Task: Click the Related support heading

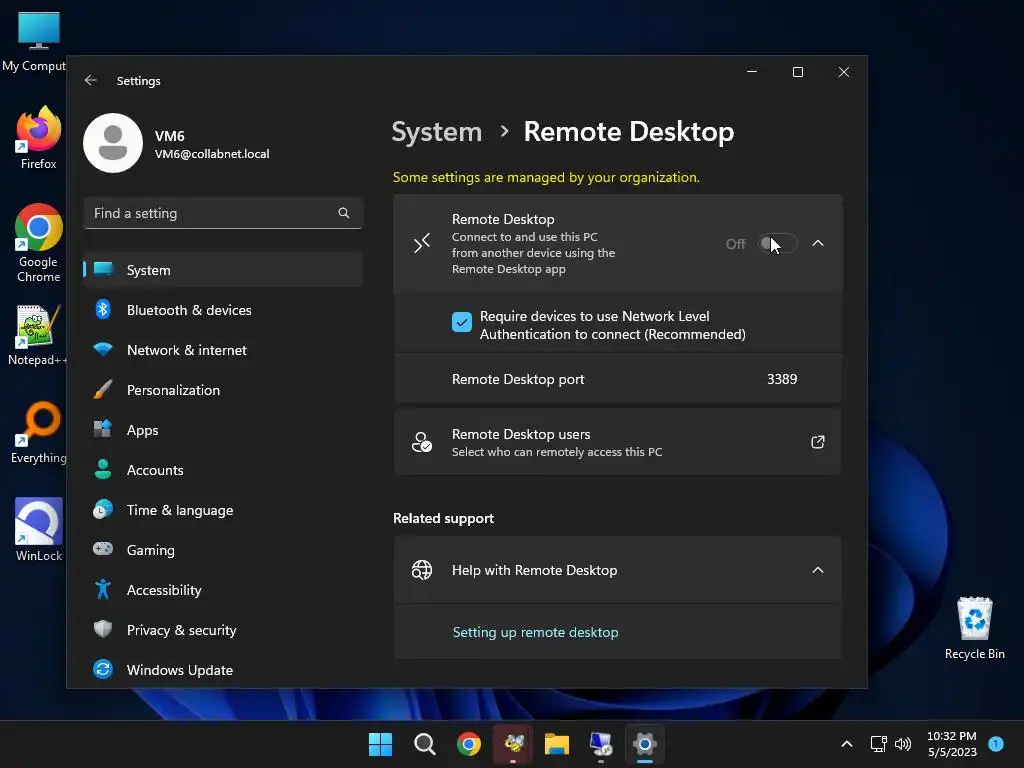Action: pos(443,519)
